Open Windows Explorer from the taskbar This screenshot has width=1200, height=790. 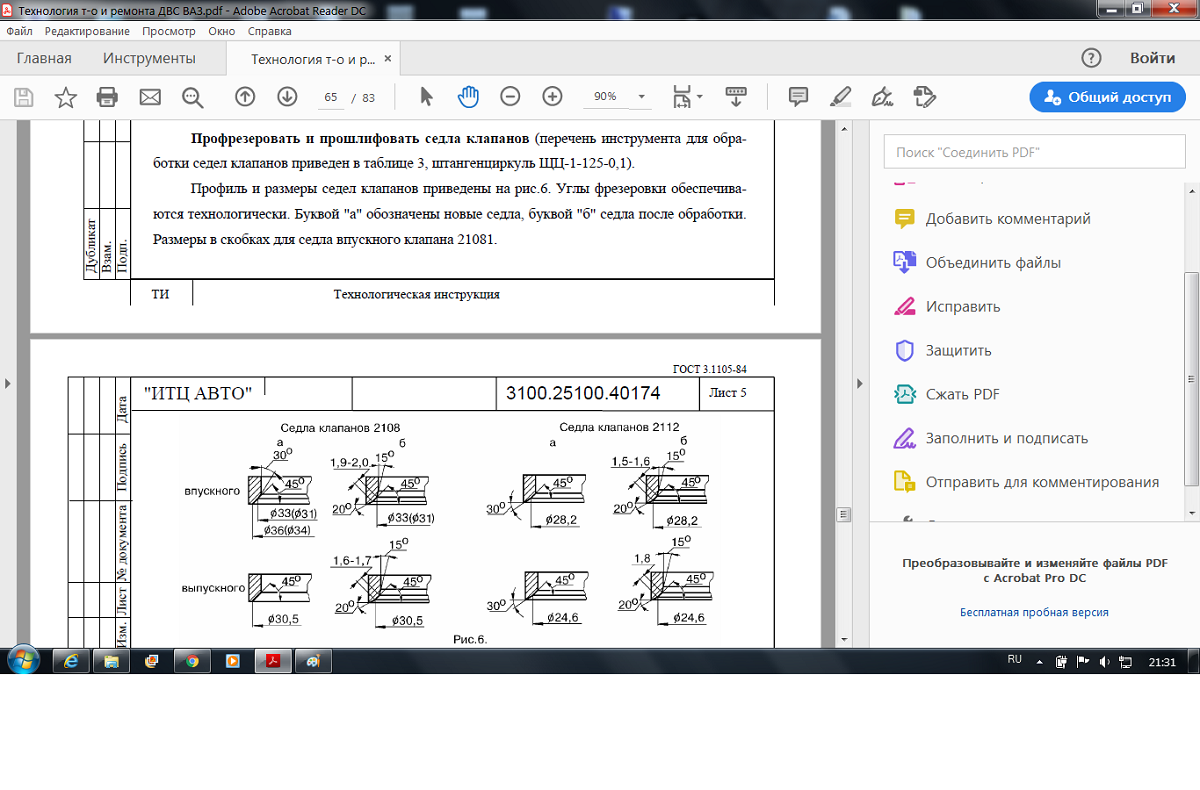click(x=109, y=661)
